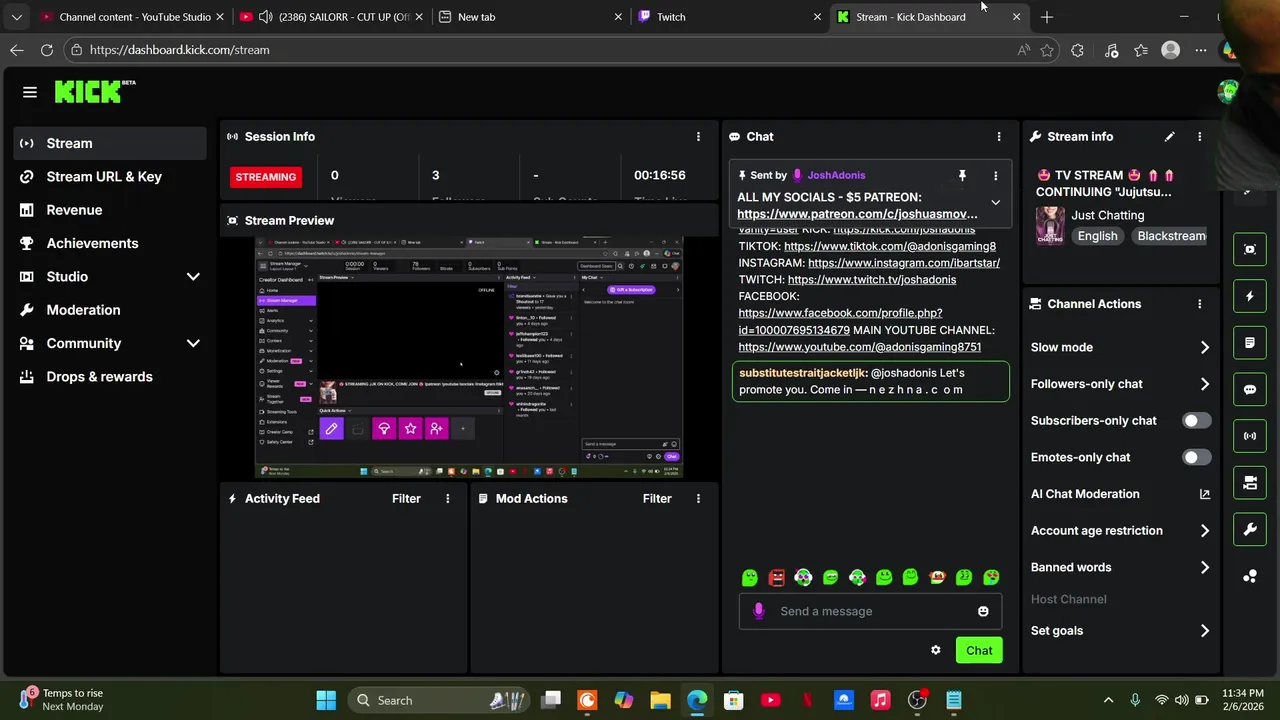
Task: Click the browser address bar URL
Action: [x=179, y=50]
